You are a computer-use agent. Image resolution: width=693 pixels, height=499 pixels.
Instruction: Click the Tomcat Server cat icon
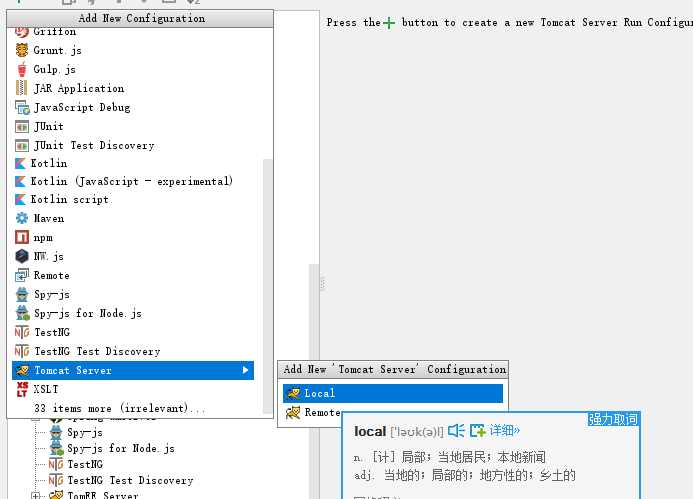point(22,370)
